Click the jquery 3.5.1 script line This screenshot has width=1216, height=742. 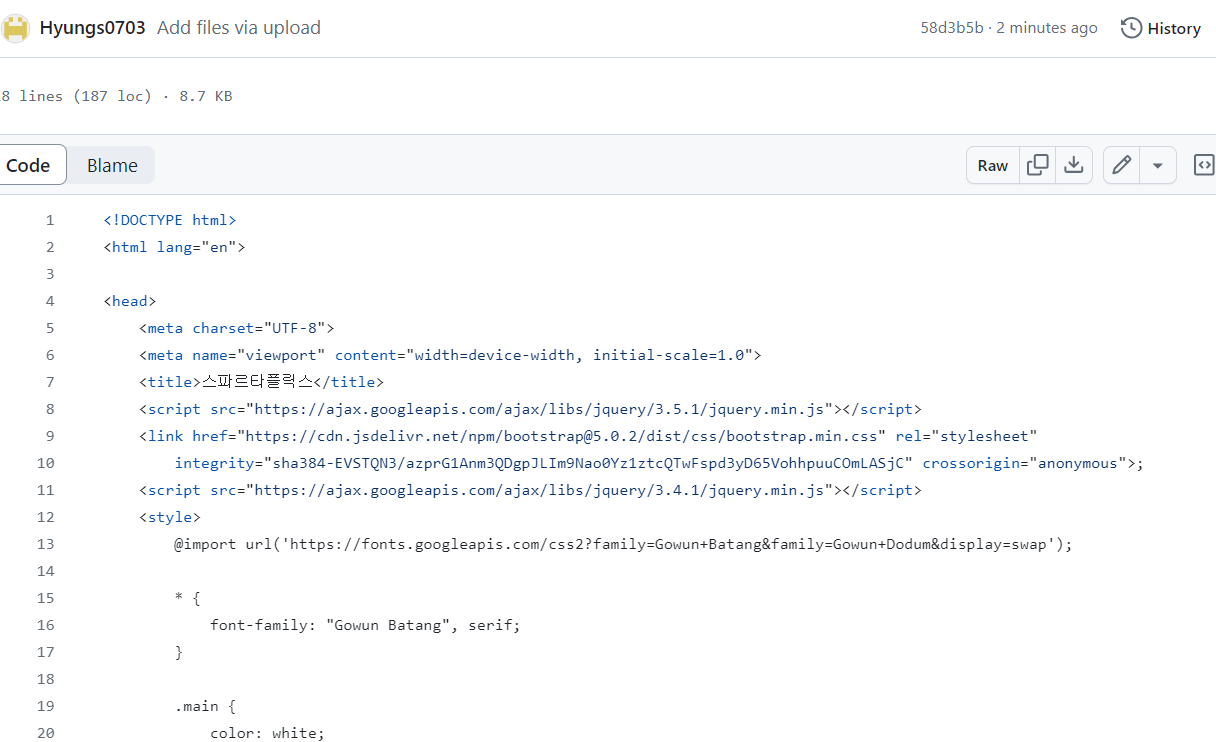point(530,409)
